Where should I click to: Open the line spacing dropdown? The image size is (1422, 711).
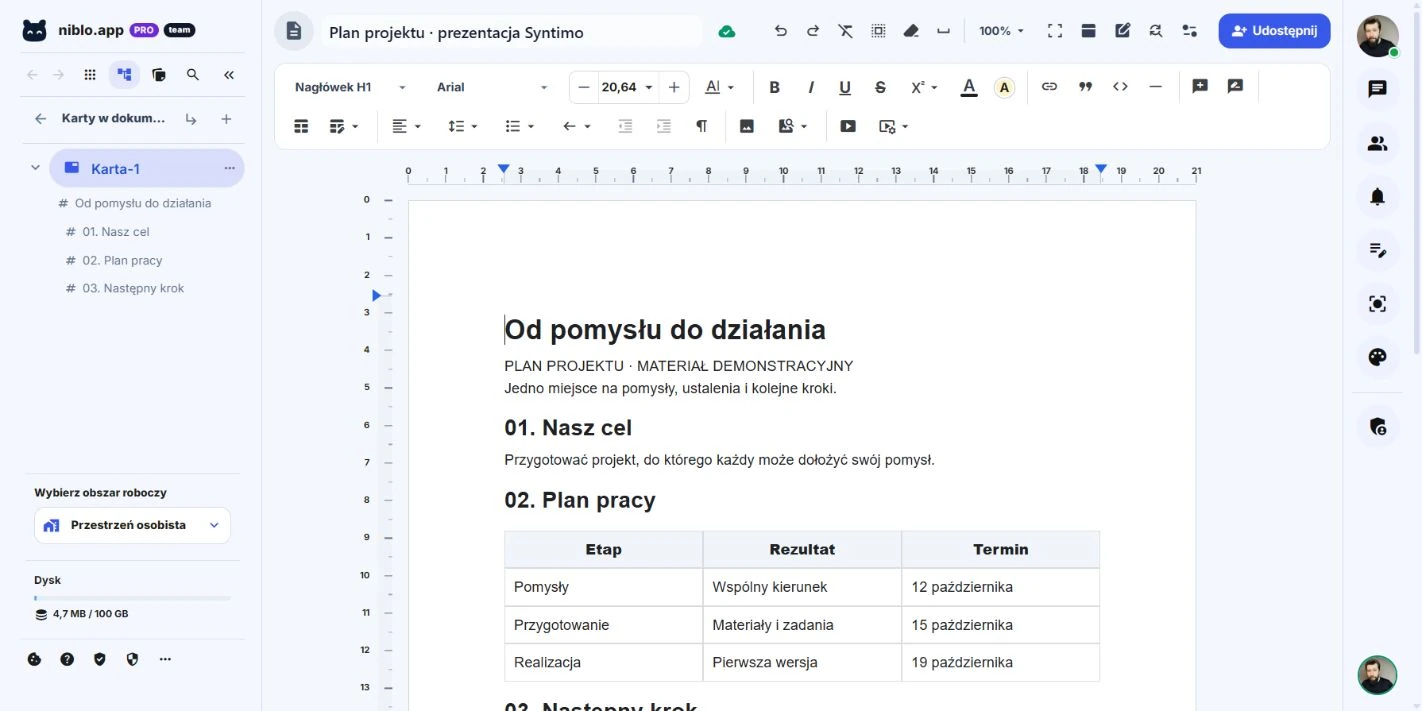(462, 126)
